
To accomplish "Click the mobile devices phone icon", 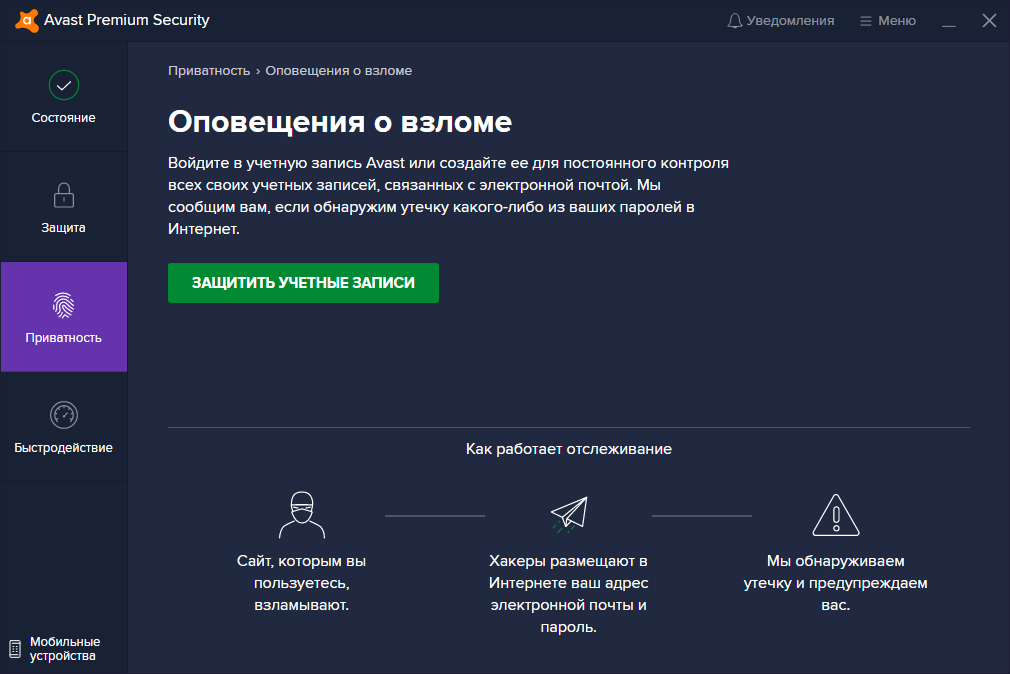I will pos(15,649).
